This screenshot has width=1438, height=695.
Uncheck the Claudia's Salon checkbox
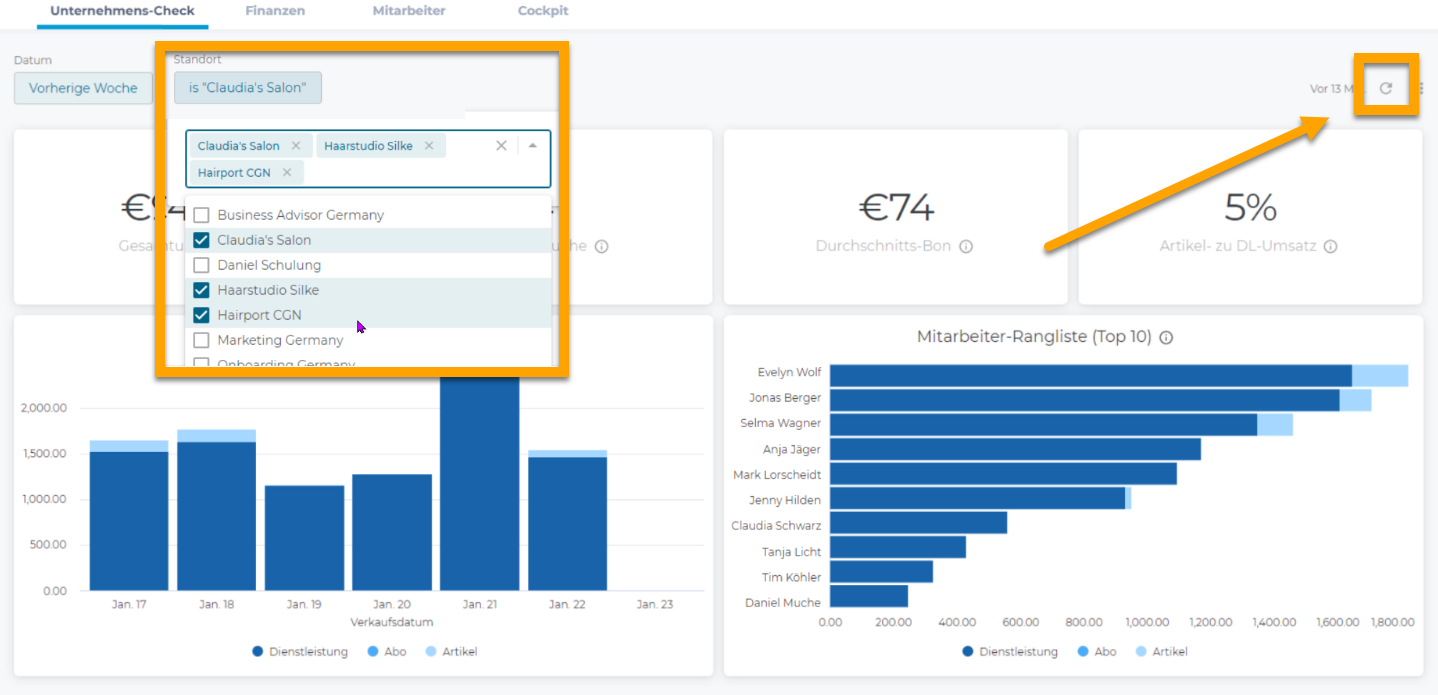(x=201, y=240)
